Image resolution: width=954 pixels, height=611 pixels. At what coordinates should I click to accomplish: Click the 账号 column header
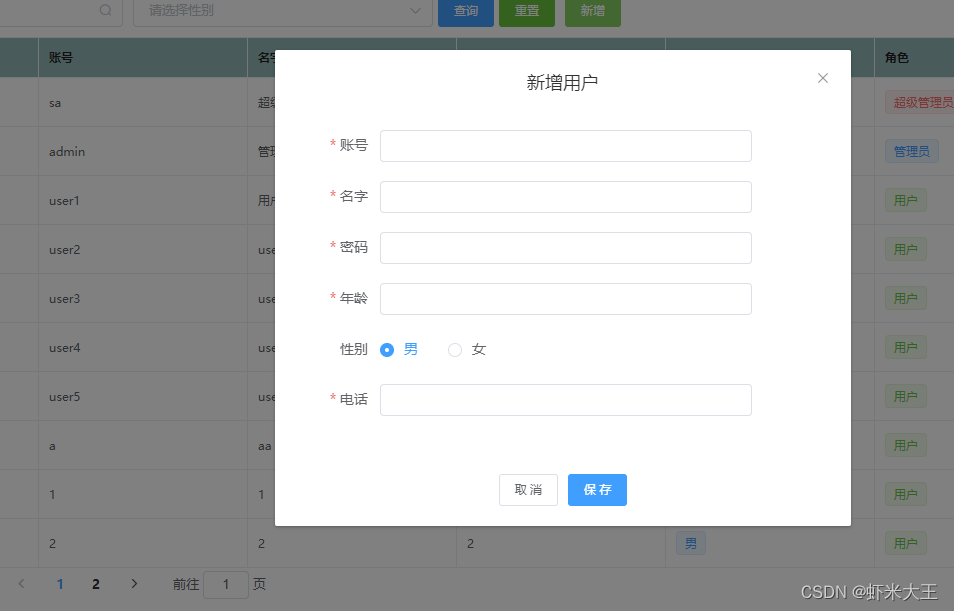pyautogui.click(x=143, y=57)
